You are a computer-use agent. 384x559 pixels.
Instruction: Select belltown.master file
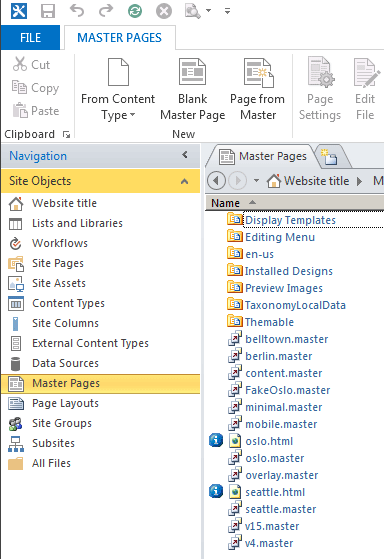(278, 339)
